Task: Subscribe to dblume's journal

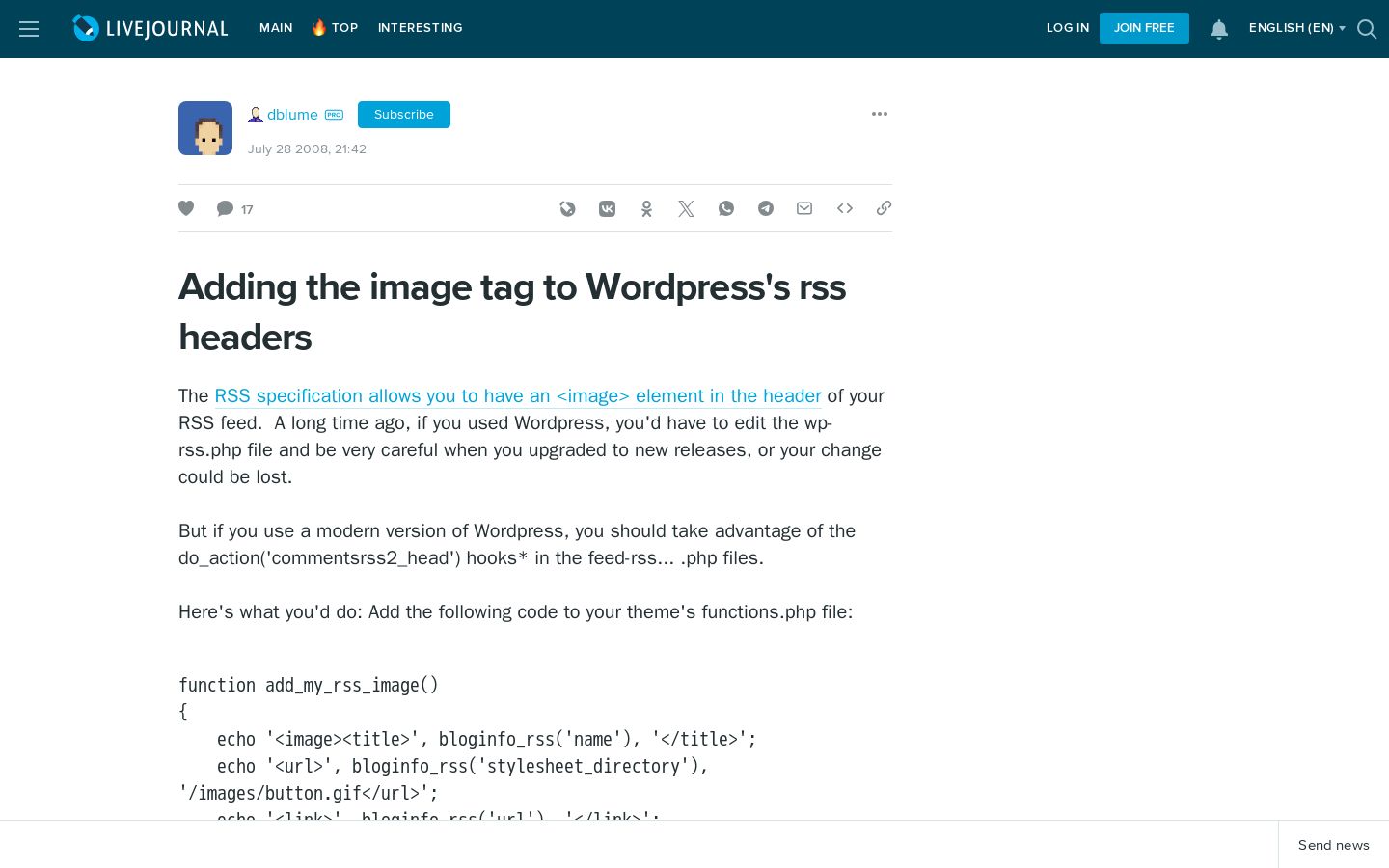Action: (x=404, y=115)
